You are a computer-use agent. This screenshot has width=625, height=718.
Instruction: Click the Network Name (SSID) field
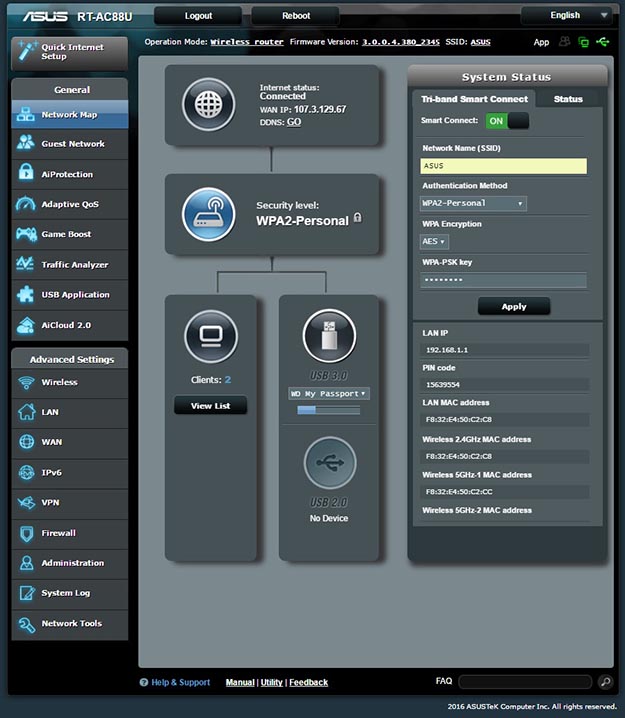click(503, 166)
